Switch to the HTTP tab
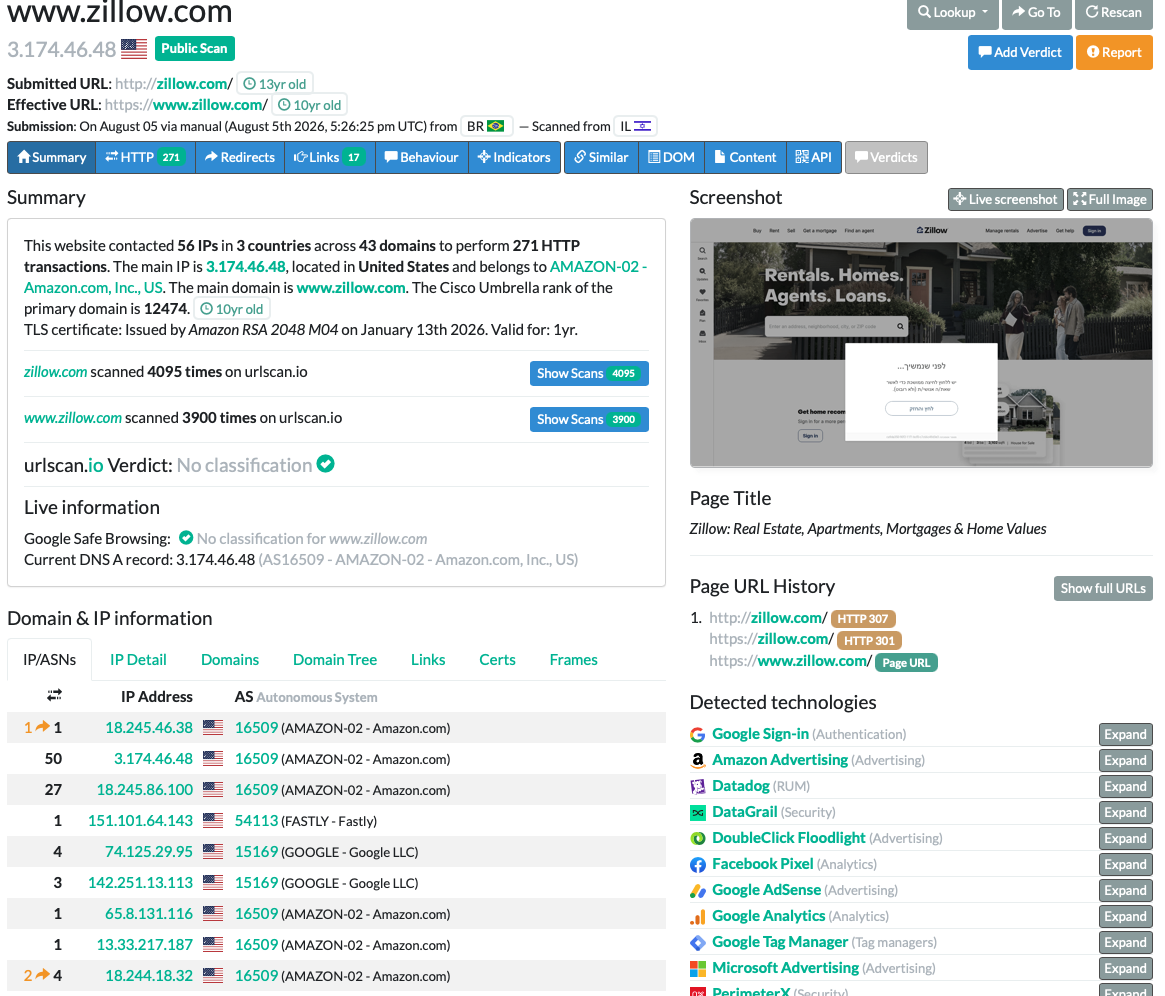 (145, 157)
